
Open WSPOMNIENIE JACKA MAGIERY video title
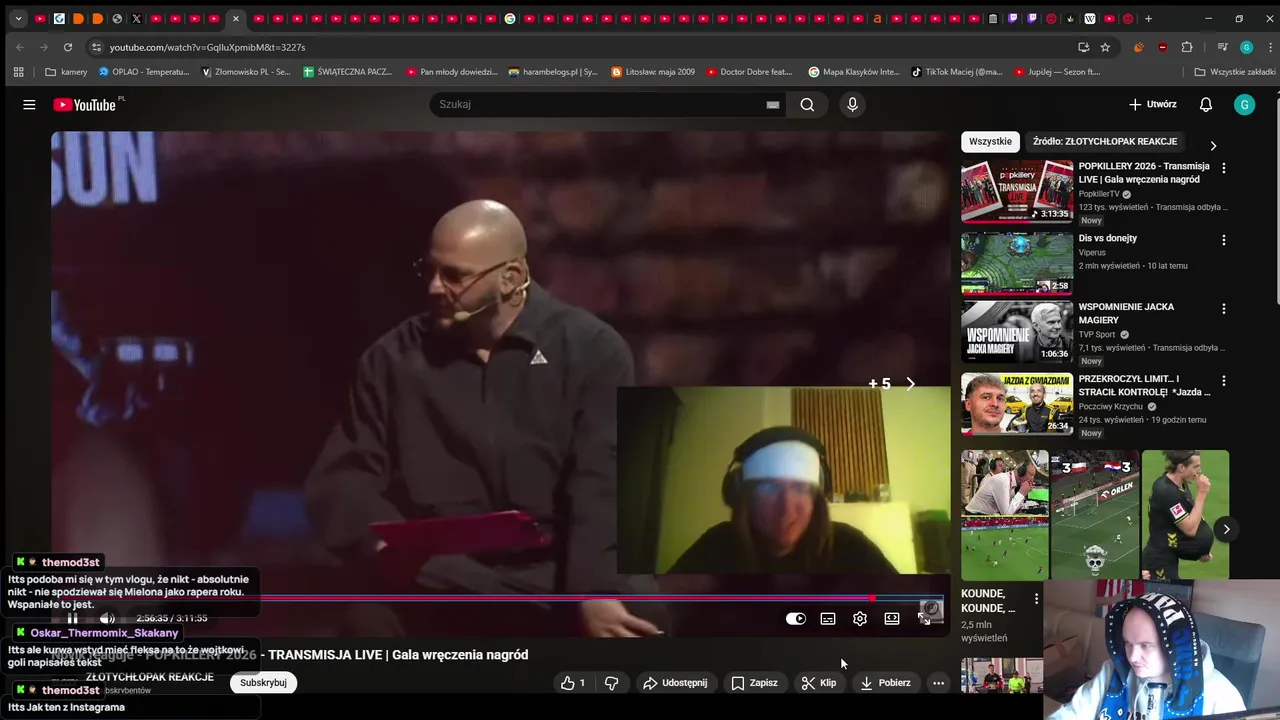point(1126,313)
